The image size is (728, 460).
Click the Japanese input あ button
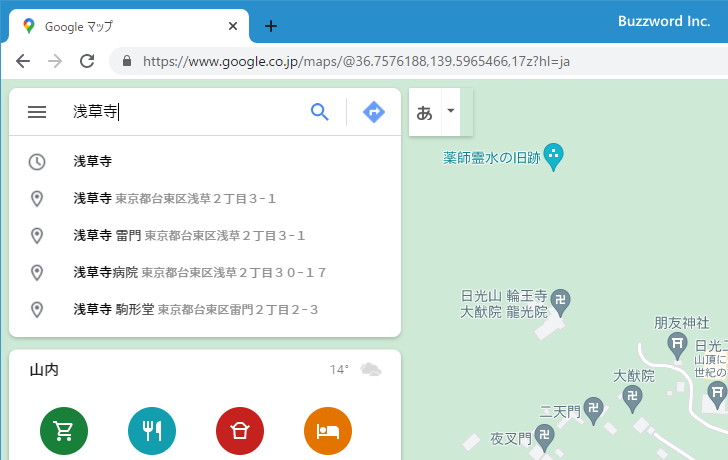[424, 112]
